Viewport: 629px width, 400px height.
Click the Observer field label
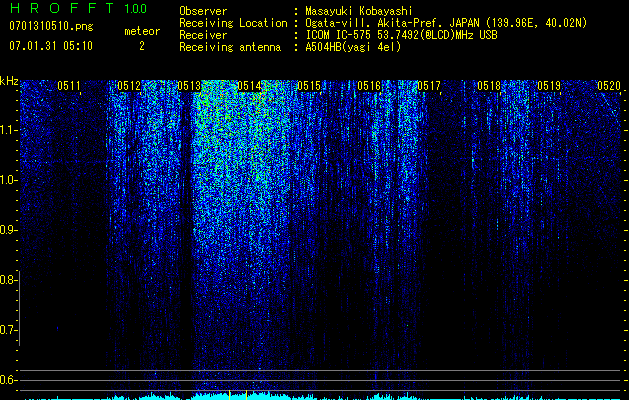203,11
